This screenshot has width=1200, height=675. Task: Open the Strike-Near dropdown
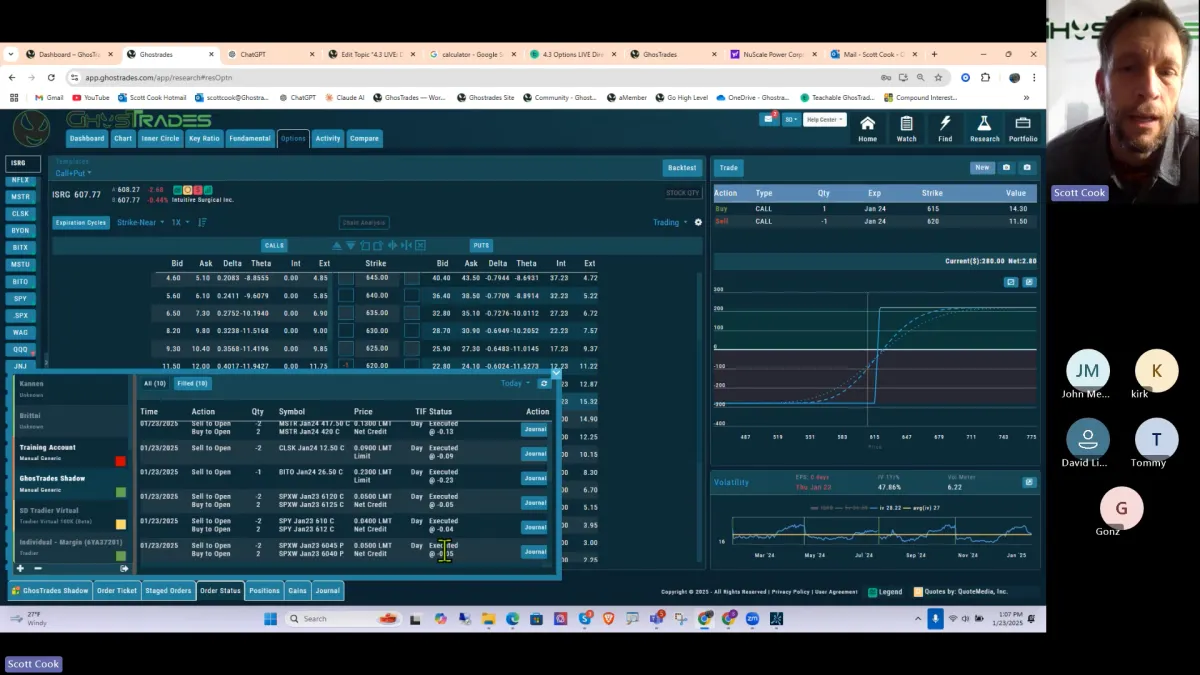tap(139, 223)
